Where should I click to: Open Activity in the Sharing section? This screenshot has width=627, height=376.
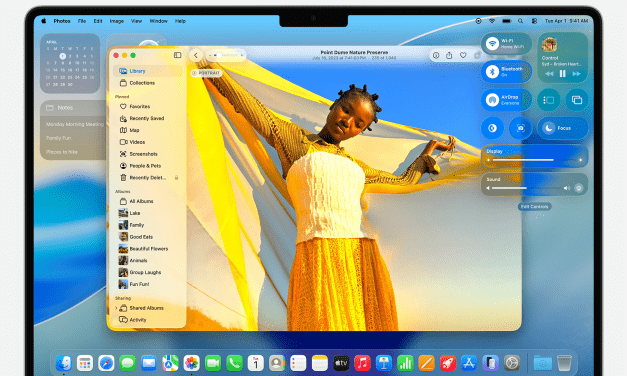(x=133, y=320)
